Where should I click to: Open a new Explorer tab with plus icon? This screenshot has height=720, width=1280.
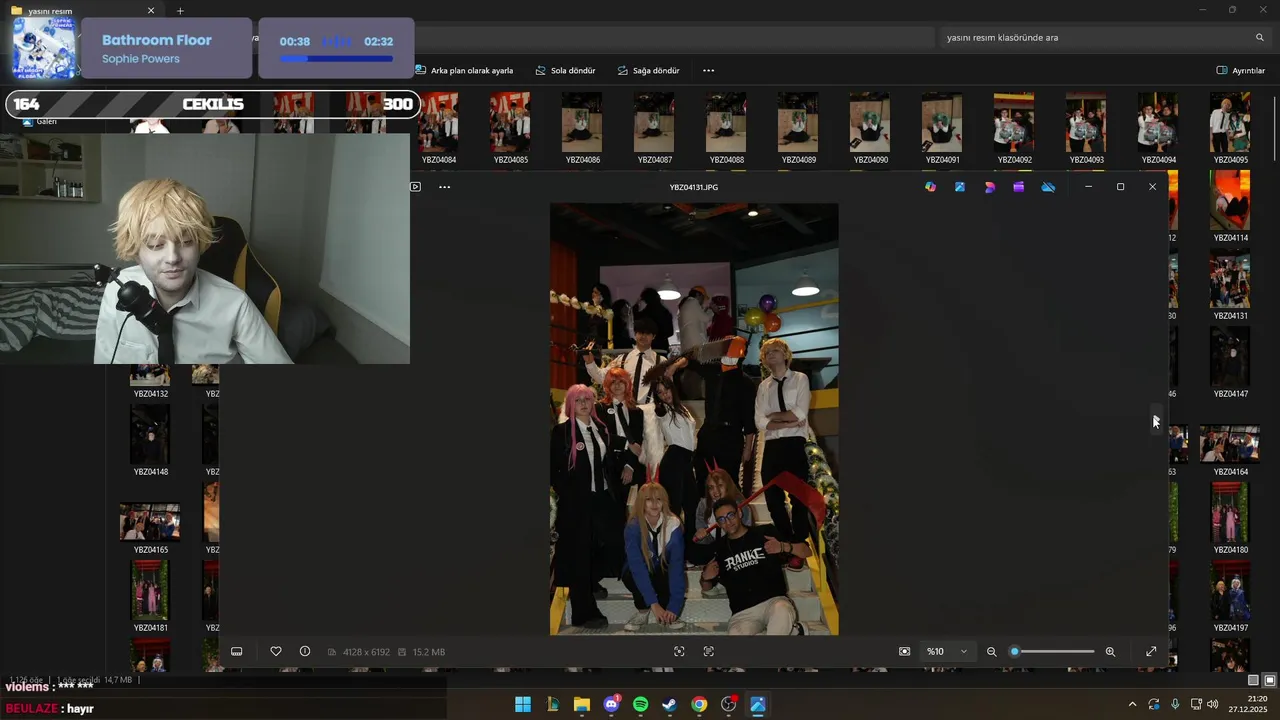[180, 11]
